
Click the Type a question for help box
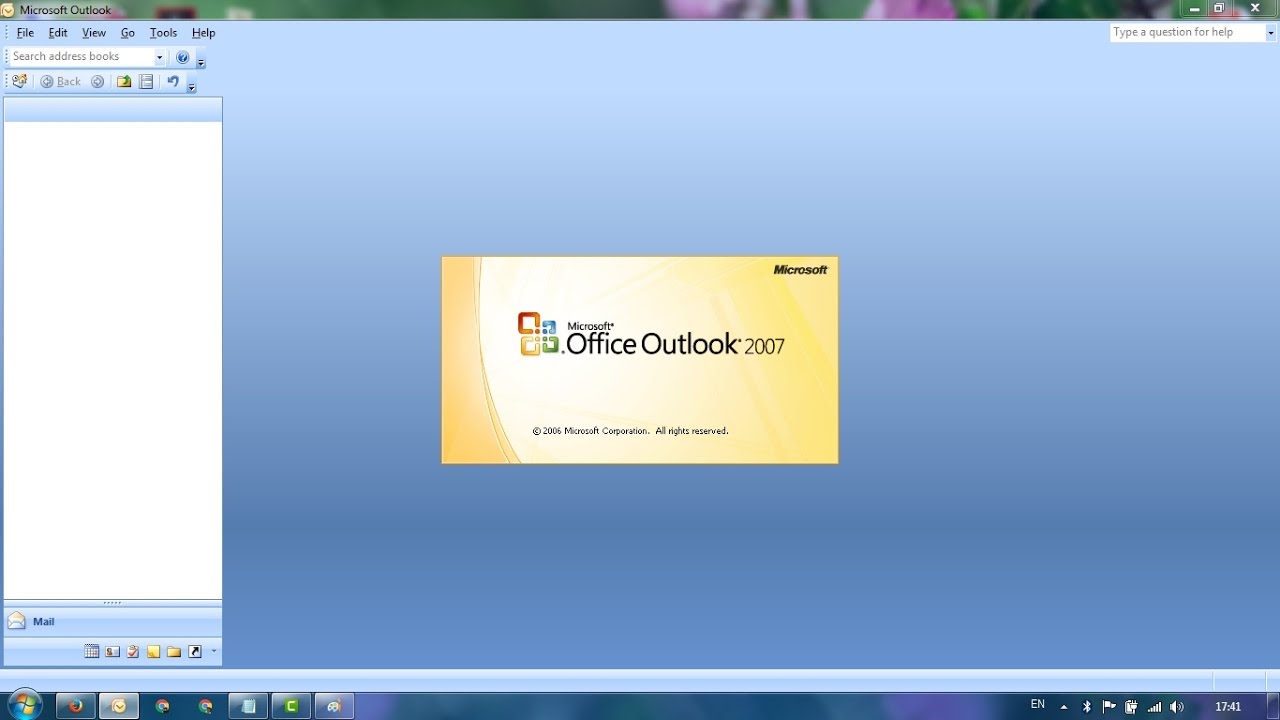click(1187, 32)
